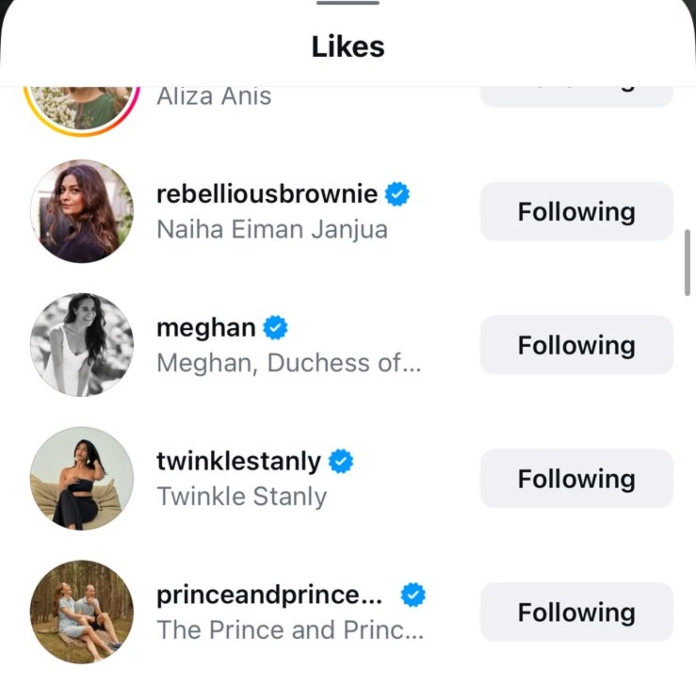696x686 pixels.
Task: Open Naiha Eiman Janjua display name
Action: pos(272,230)
